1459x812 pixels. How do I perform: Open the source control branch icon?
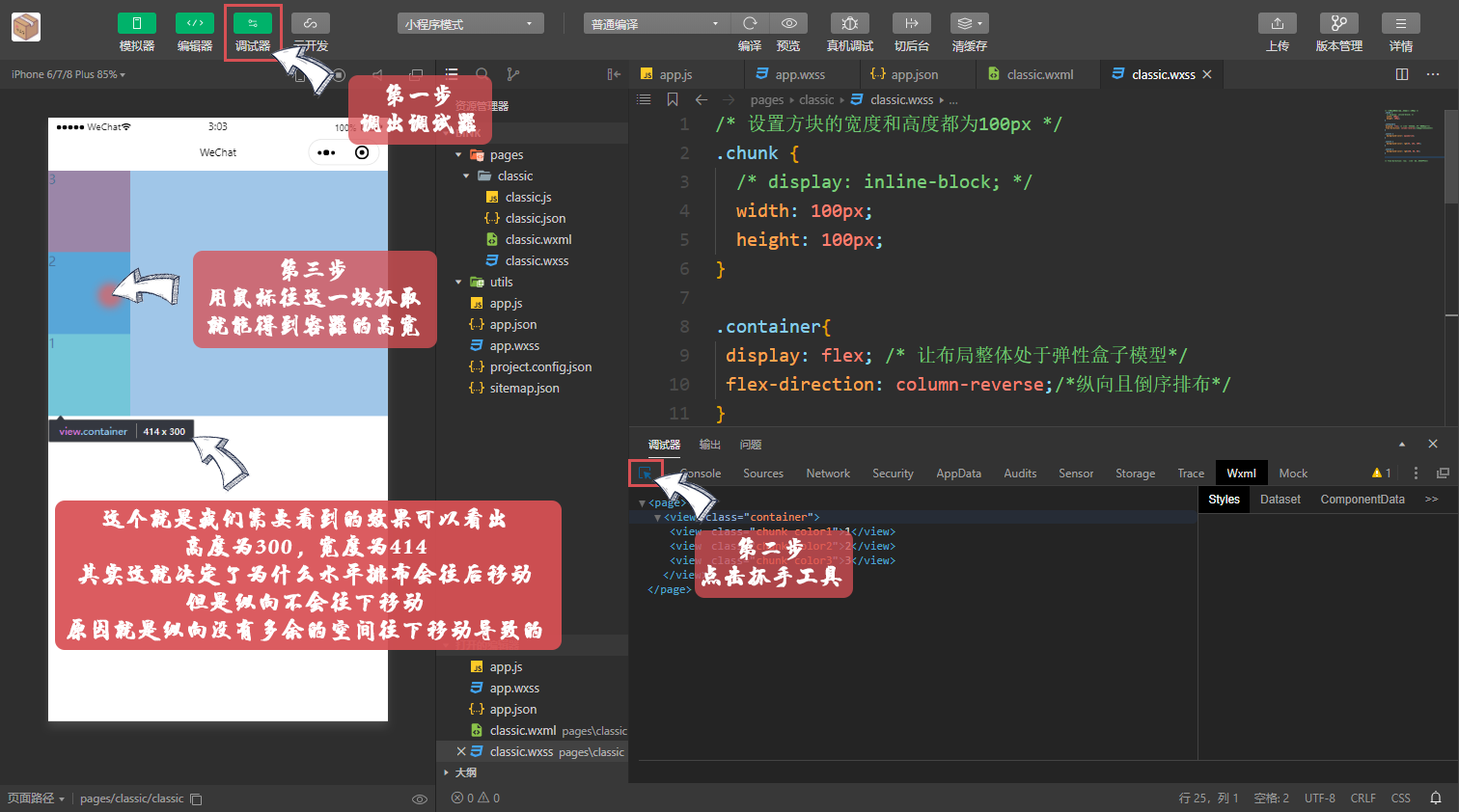click(x=513, y=73)
